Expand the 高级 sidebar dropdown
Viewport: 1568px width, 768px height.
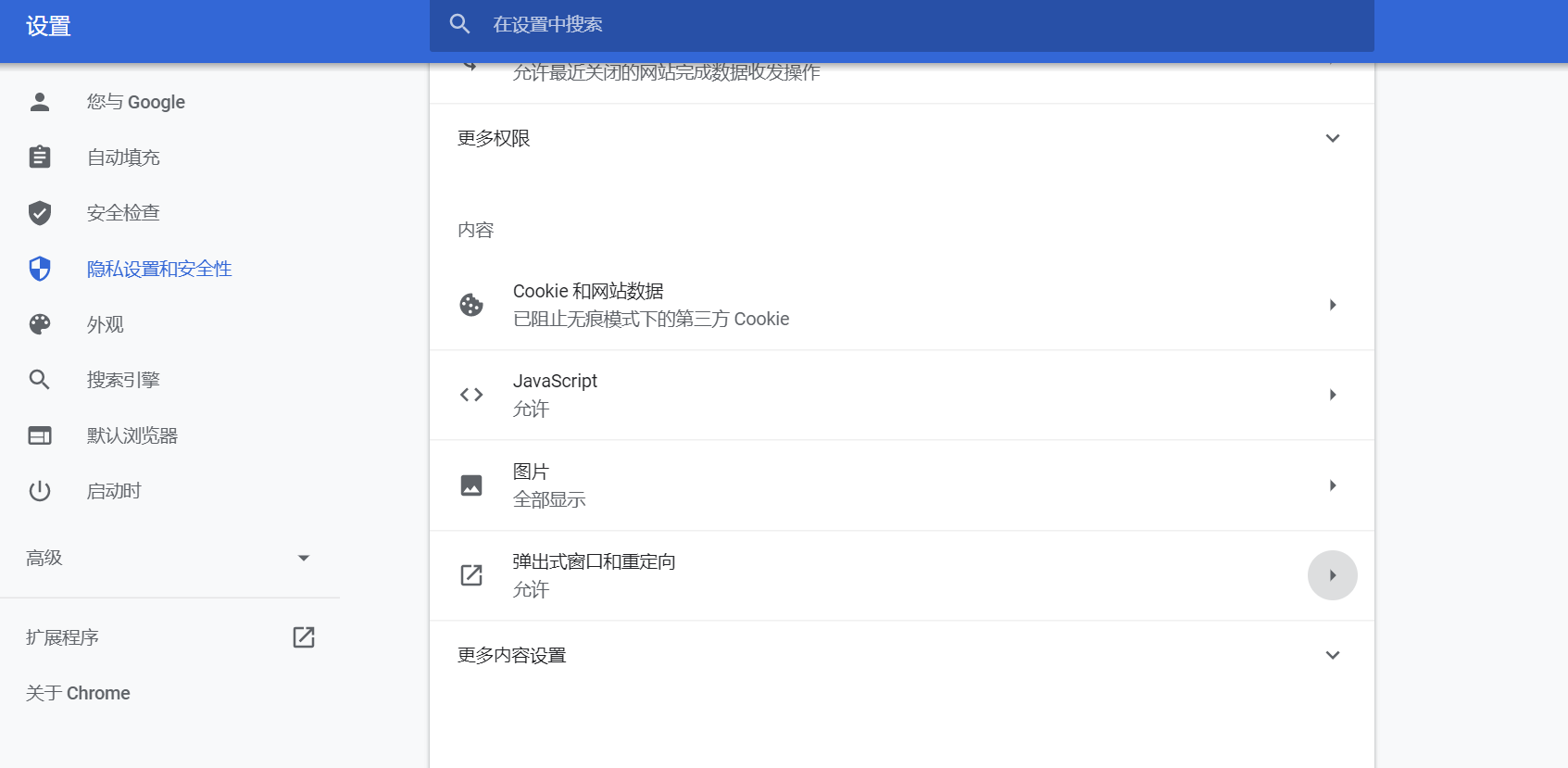[x=303, y=558]
